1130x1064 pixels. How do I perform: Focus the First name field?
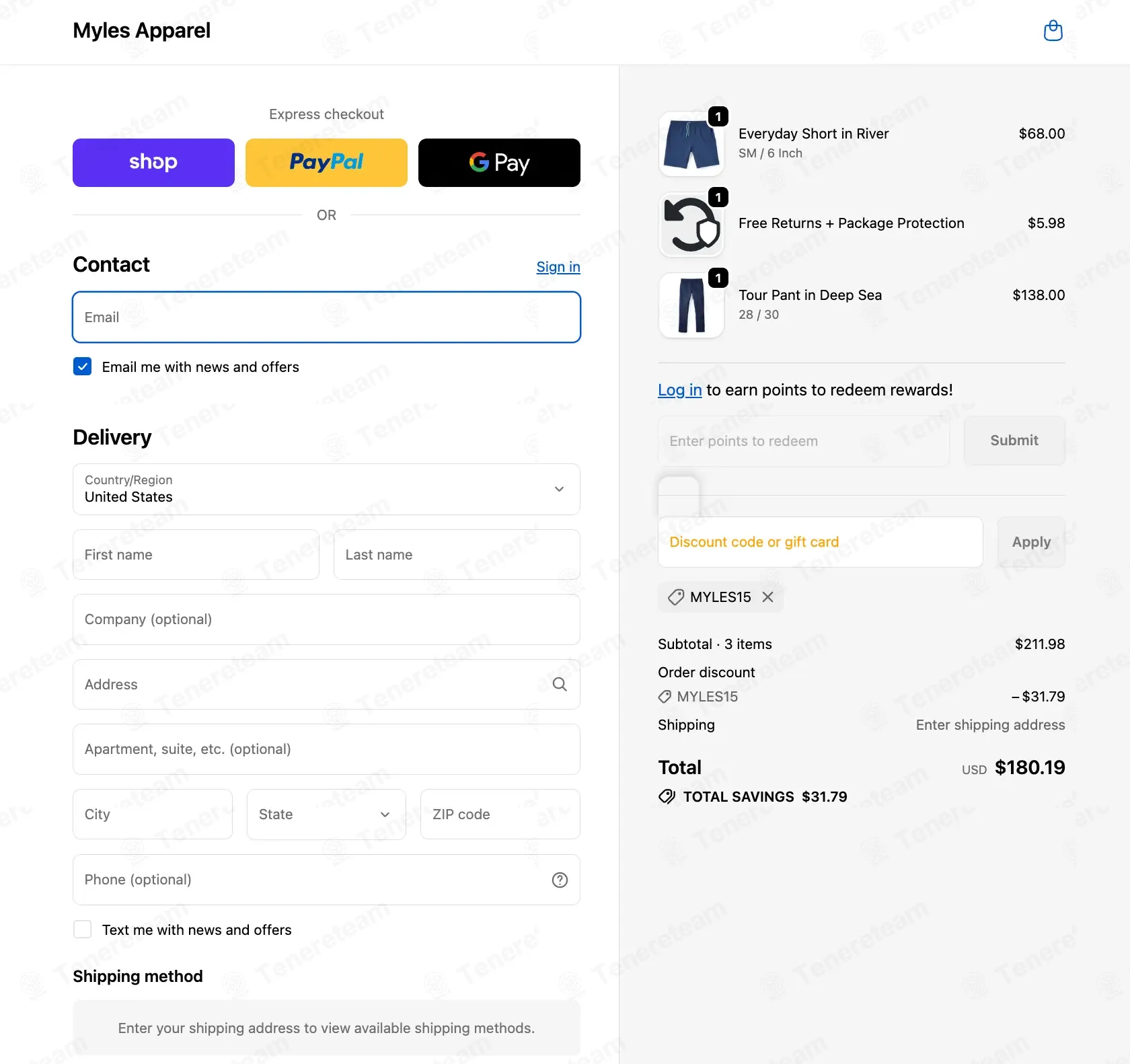[196, 554]
